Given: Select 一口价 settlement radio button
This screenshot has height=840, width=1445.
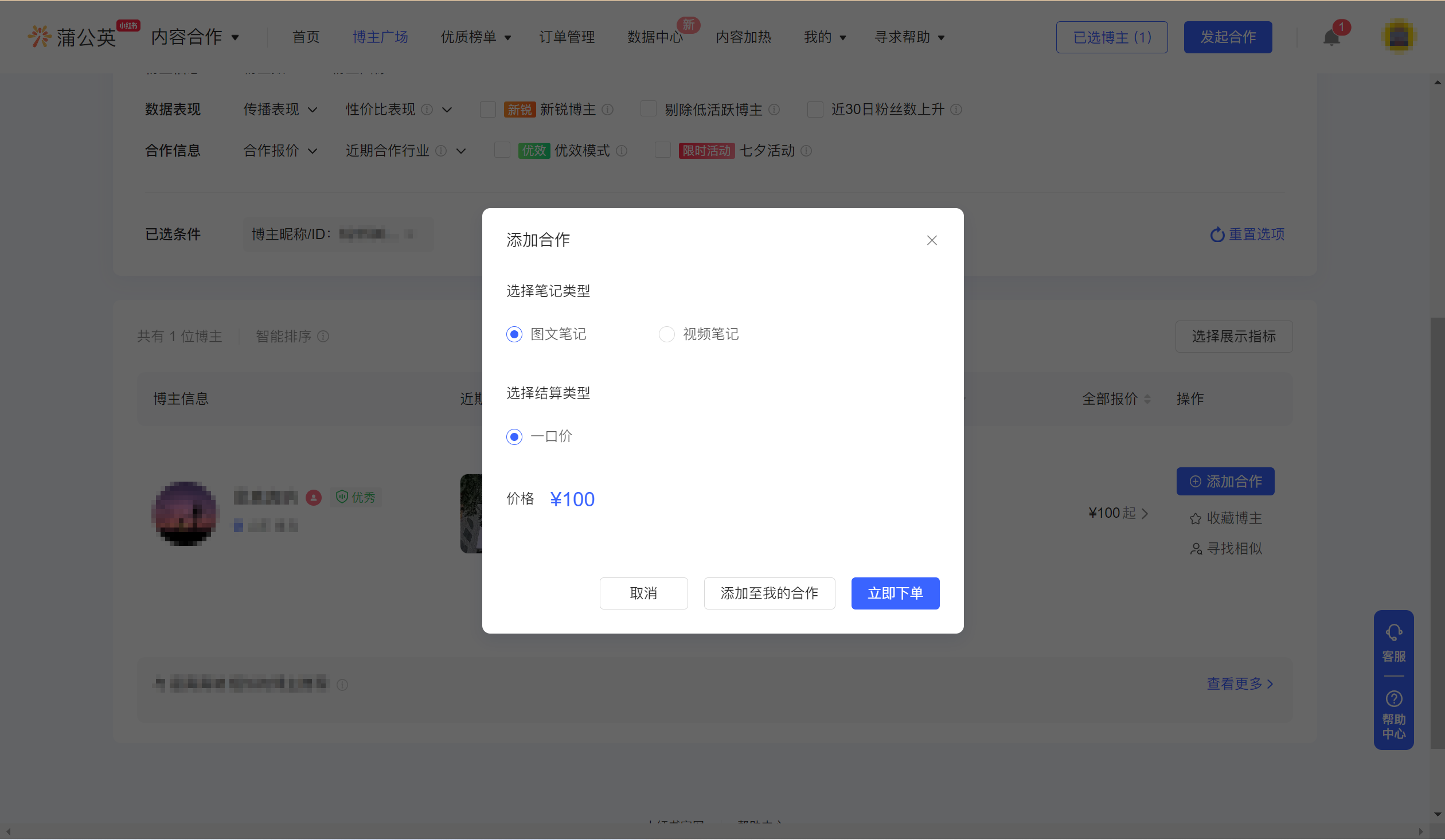Looking at the screenshot, I should pos(514,437).
